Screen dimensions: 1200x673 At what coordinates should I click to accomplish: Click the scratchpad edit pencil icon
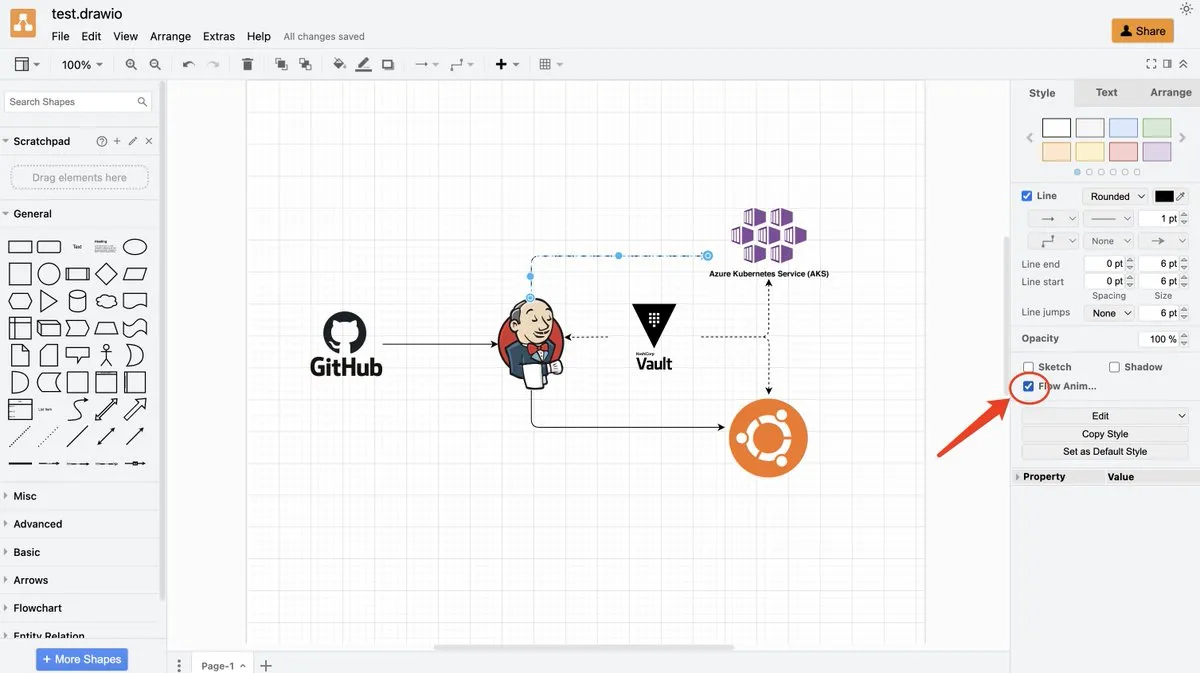[133, 141]
